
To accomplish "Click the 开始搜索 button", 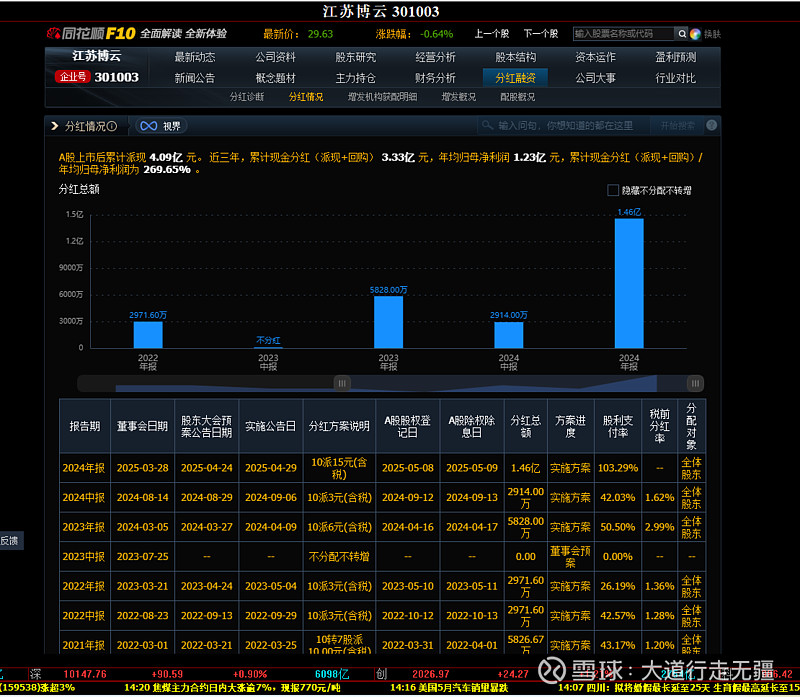I will [x=678, y=126].
